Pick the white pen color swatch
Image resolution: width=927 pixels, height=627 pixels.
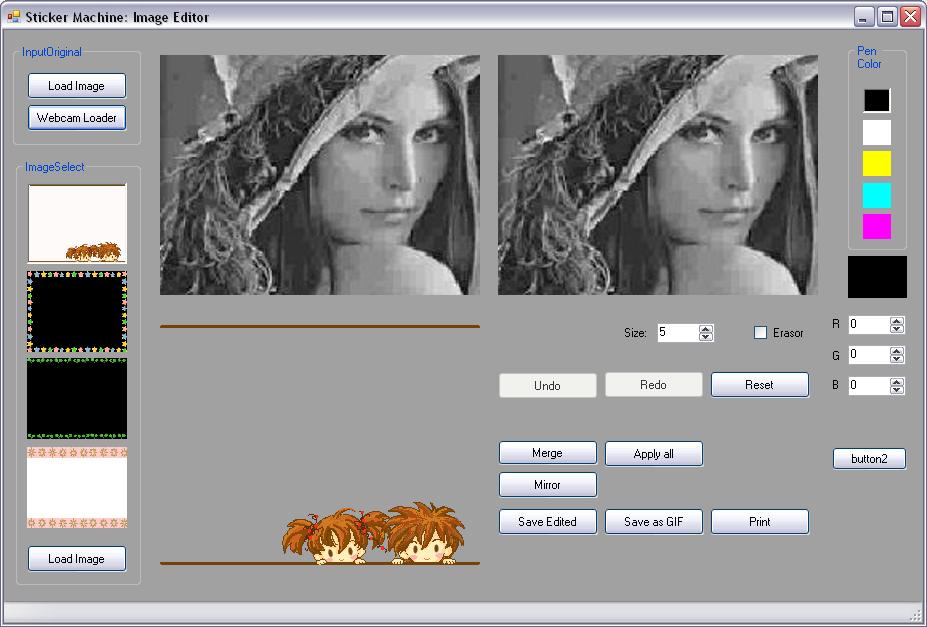click(x=876, y=132)
